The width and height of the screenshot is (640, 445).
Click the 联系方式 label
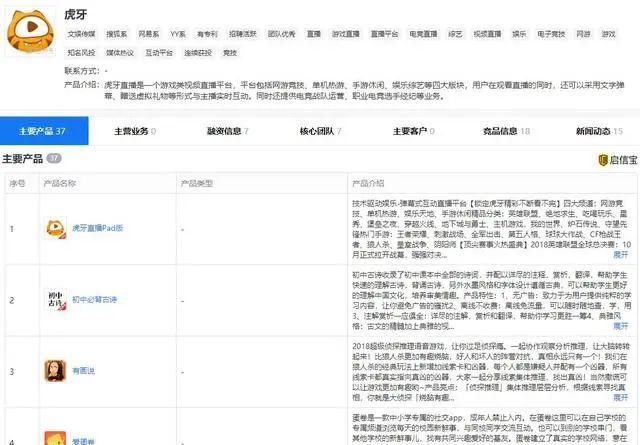point(81,71)
